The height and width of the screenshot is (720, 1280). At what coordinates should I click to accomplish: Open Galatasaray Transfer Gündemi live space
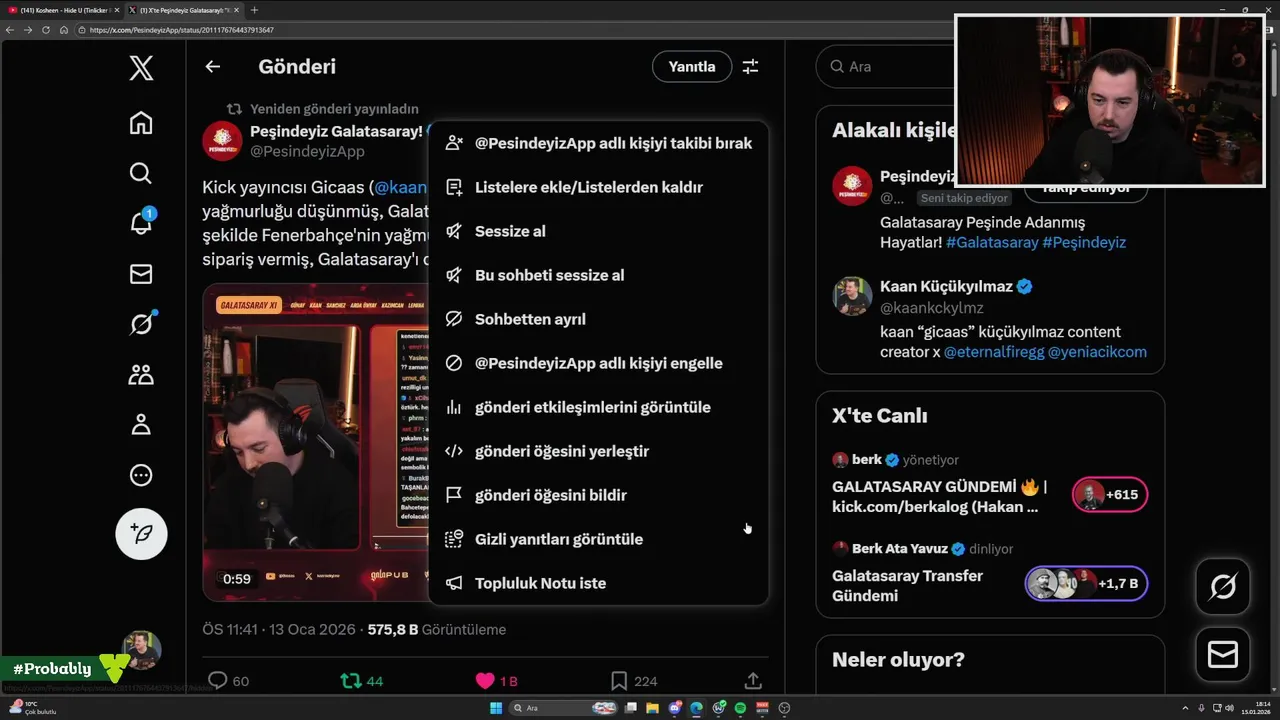click(907, 586)
